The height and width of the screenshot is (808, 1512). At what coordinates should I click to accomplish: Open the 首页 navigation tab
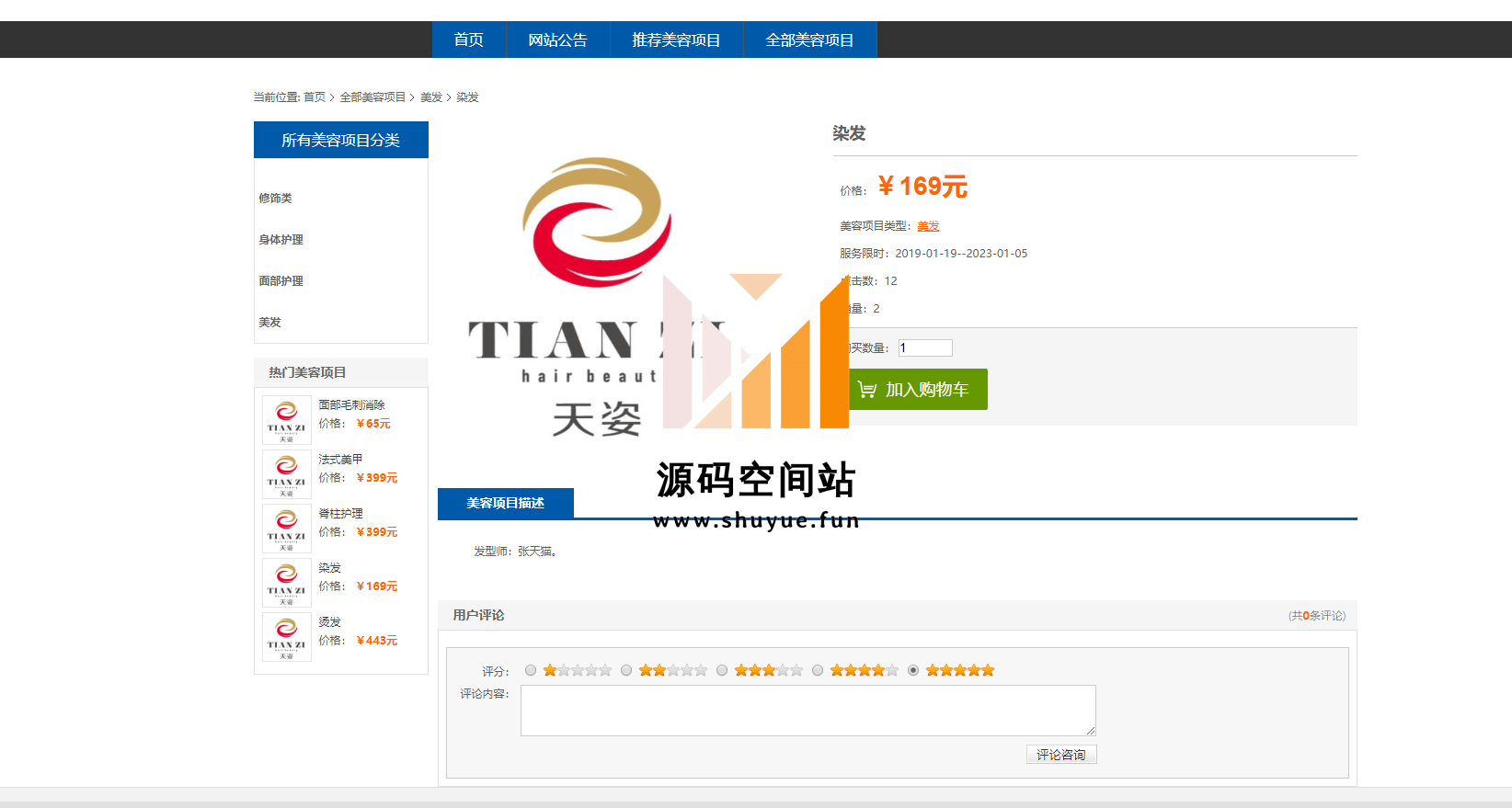point(469,40)
